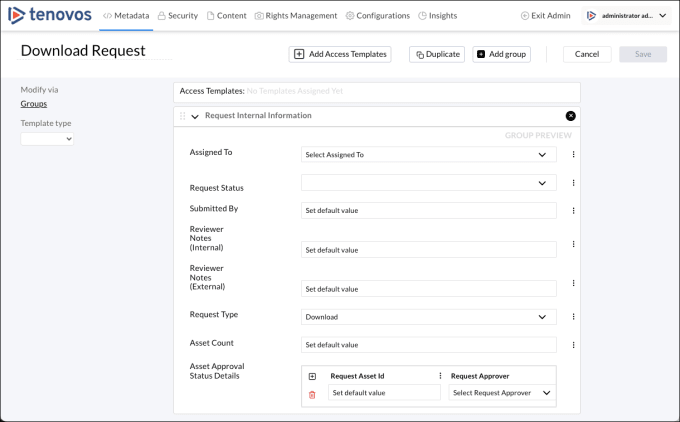The height and width of the screenshot is (422, 680).
Task: Click the Duplicate button
Action: (x=437, y=54)
